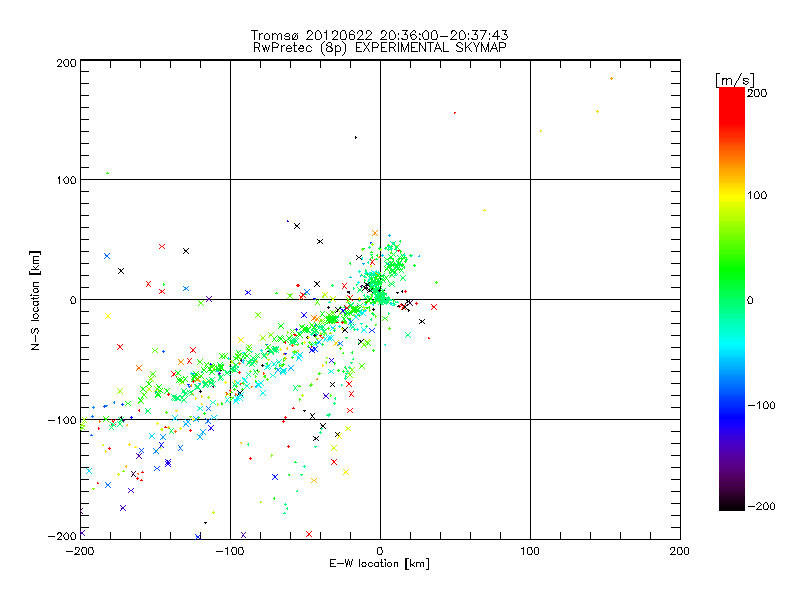Screen dimensions: 800x600
Task: Click the x-axis tick label '-100'
Action: 229,551
